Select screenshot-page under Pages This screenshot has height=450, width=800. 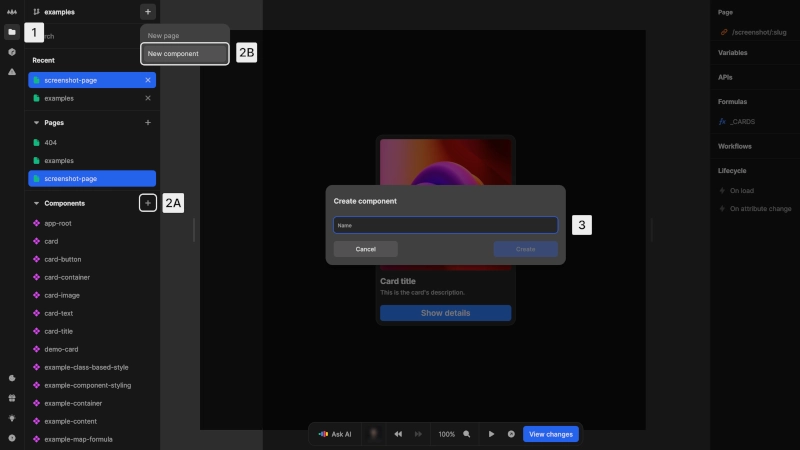[x=92, y=179]
